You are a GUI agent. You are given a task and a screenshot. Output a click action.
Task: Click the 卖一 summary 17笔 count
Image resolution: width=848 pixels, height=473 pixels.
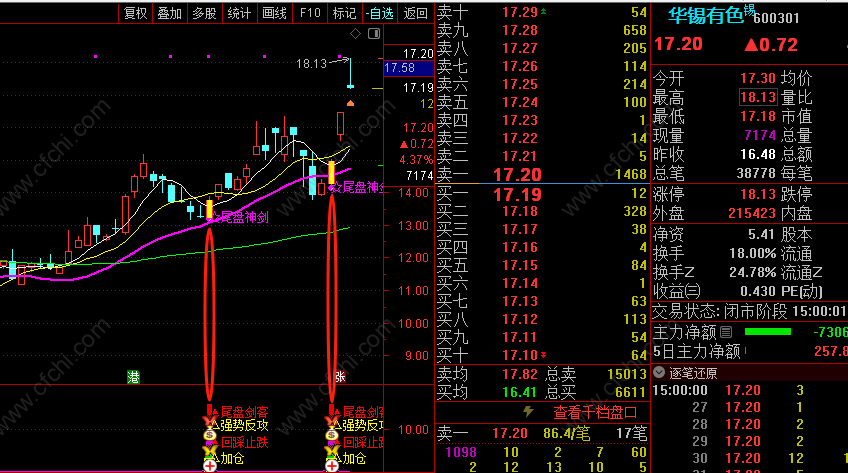(631, 434)
